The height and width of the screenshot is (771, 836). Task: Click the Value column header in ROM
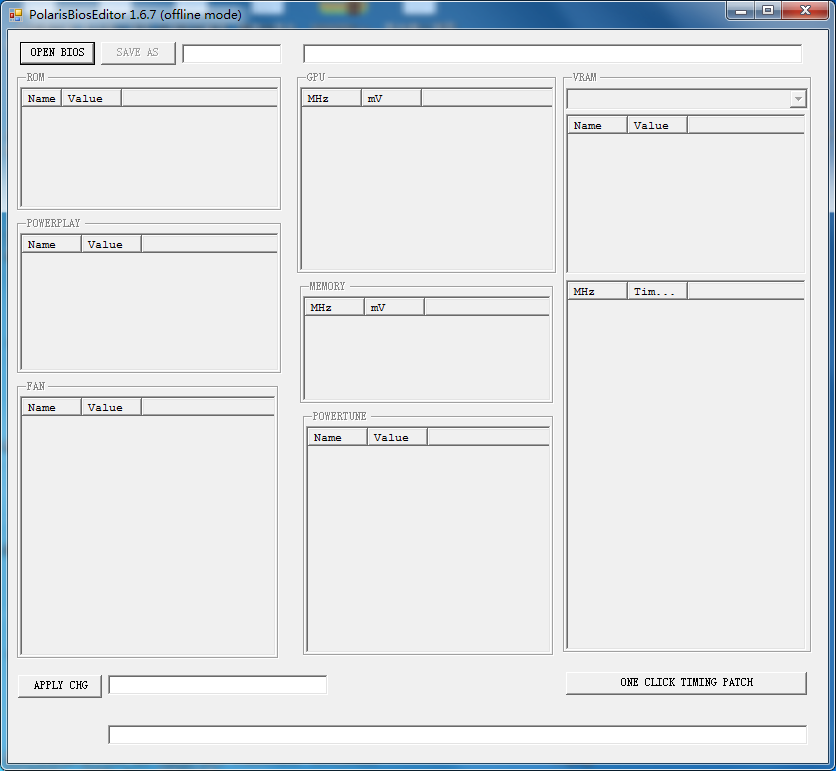(90, 98)
